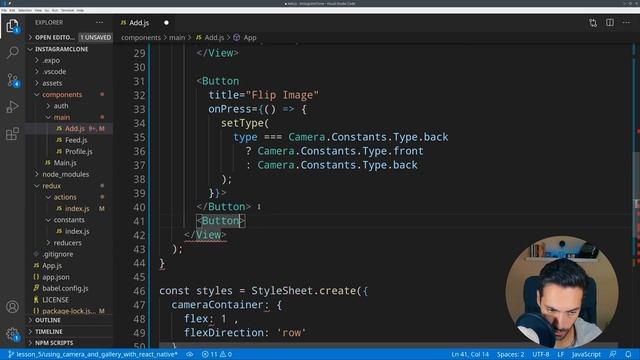Click 'Spaces: 2' indentation setting
Viewport: 640px width, 360px height.
coord(510,354)
